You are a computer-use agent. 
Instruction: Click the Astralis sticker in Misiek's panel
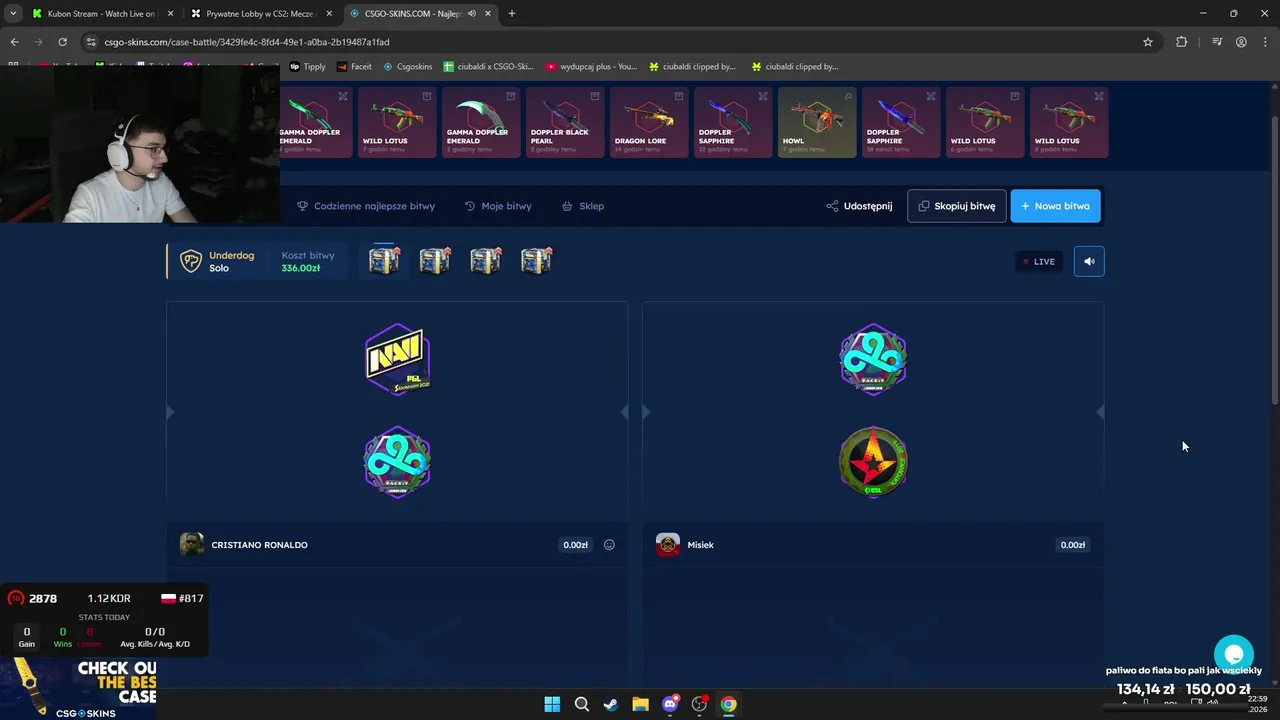[x=873, y=462]
